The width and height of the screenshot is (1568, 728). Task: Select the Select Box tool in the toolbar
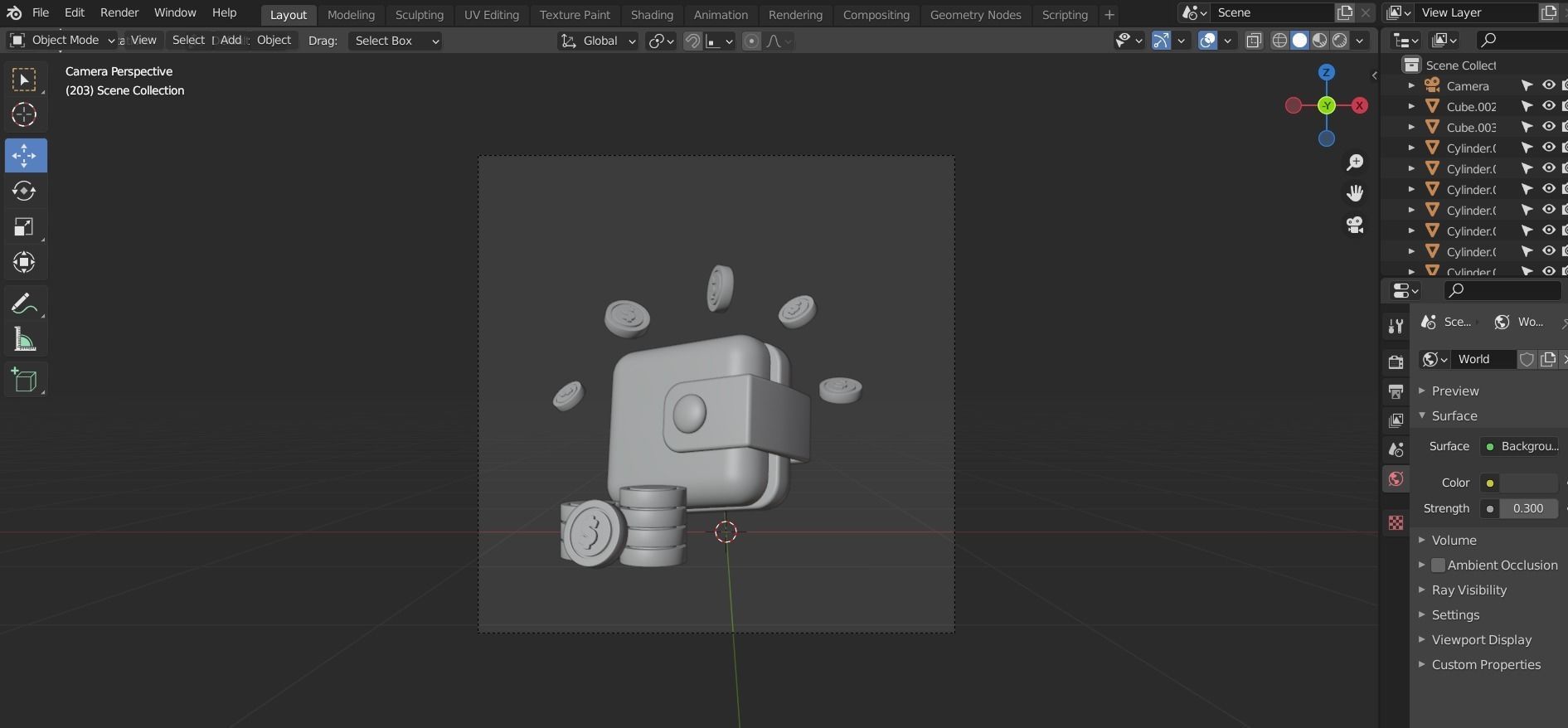tap(24, 80)
